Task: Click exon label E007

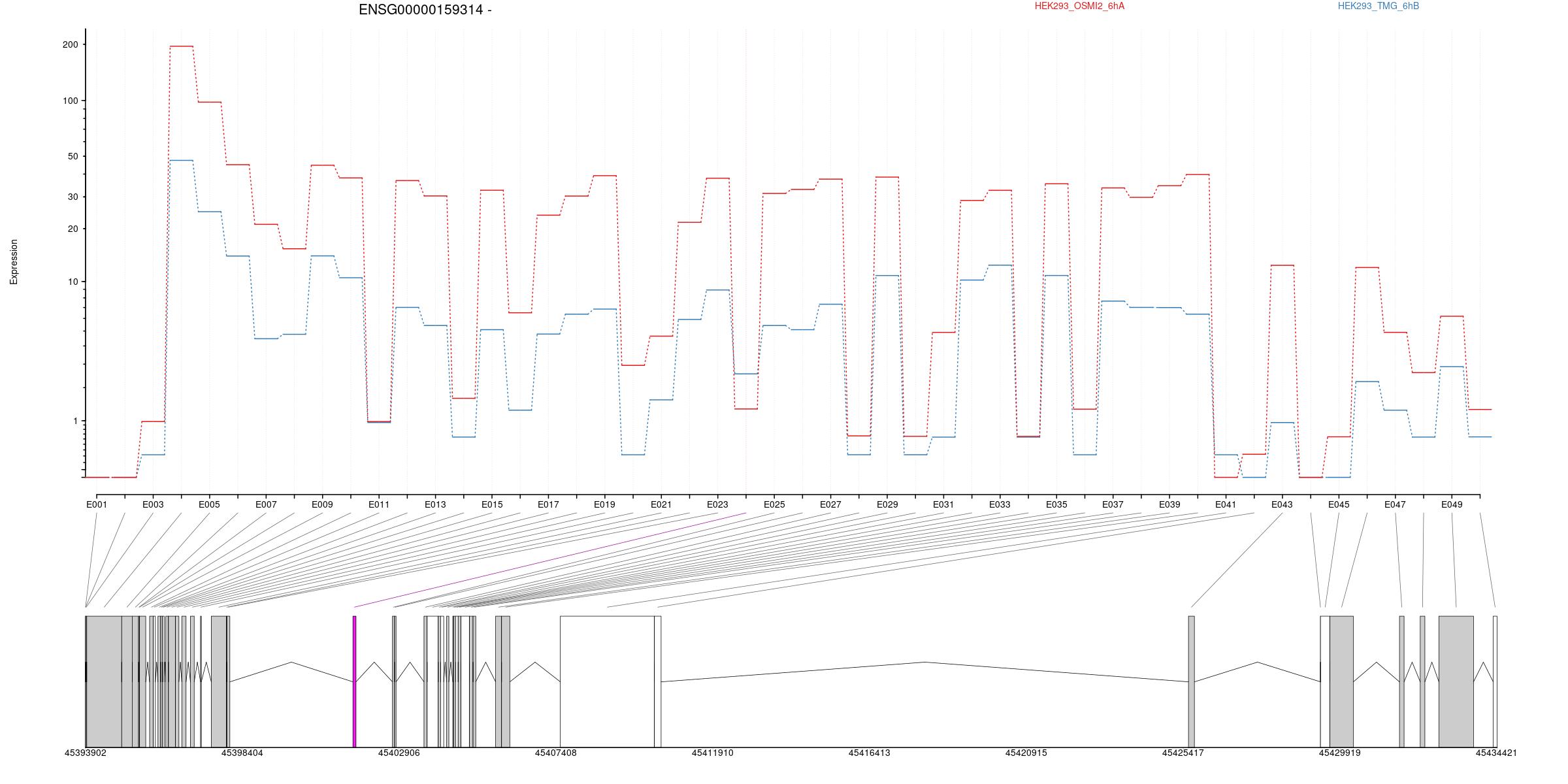Action: tap(266, 504)
